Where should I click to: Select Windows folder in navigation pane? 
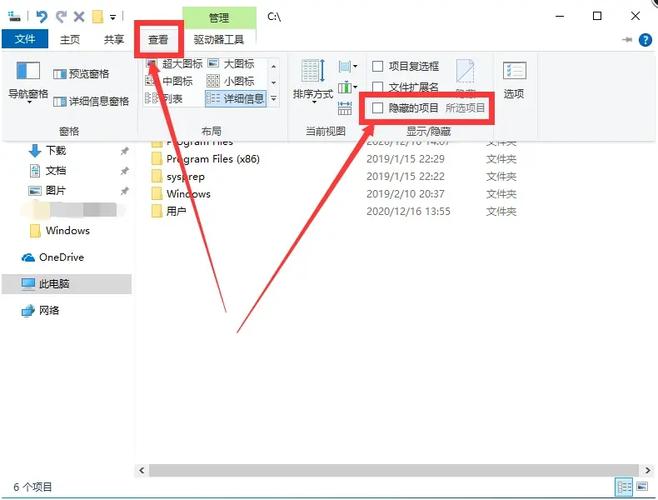pos(60,230)
